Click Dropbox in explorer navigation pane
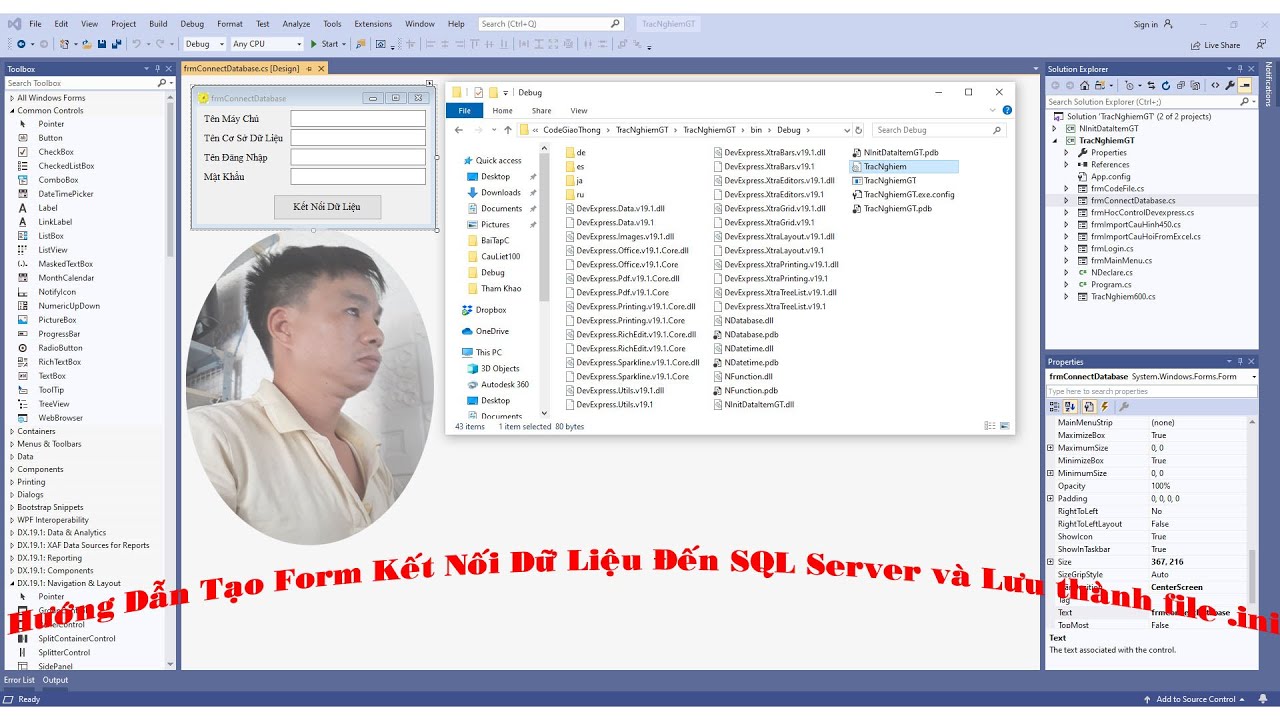Viewport: 1280px width, 720px height. (483, 310)
